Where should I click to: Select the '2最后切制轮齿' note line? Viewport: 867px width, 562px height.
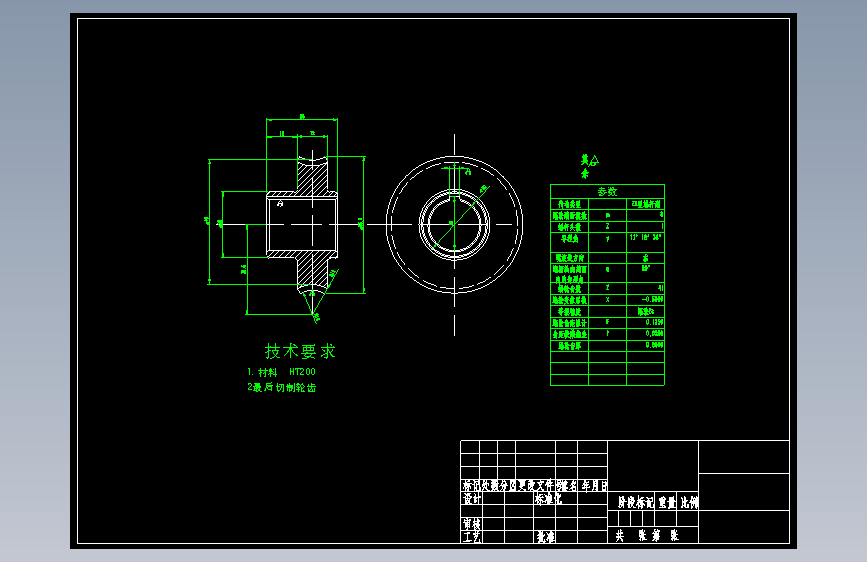(281, 387)
